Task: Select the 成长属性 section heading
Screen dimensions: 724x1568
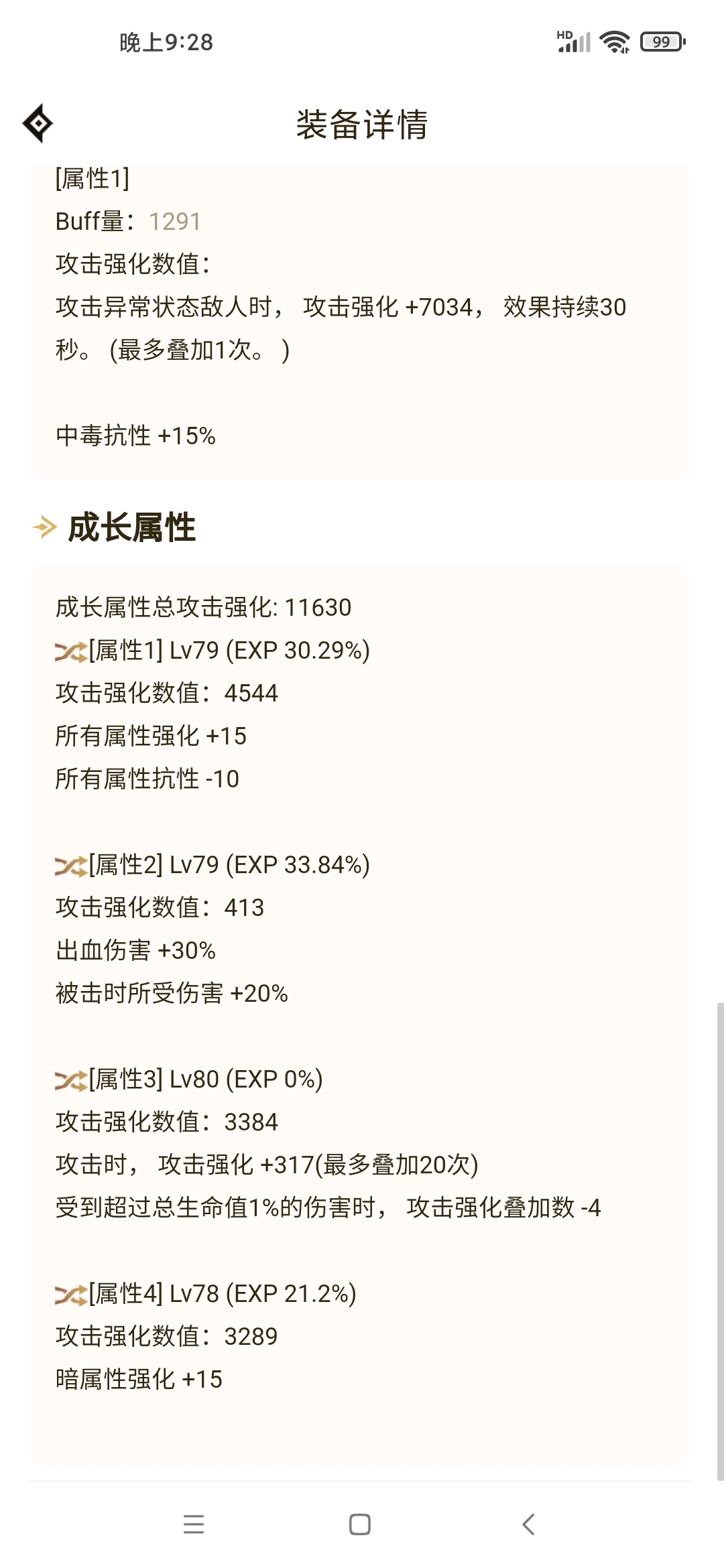Action: click(132, 527)
